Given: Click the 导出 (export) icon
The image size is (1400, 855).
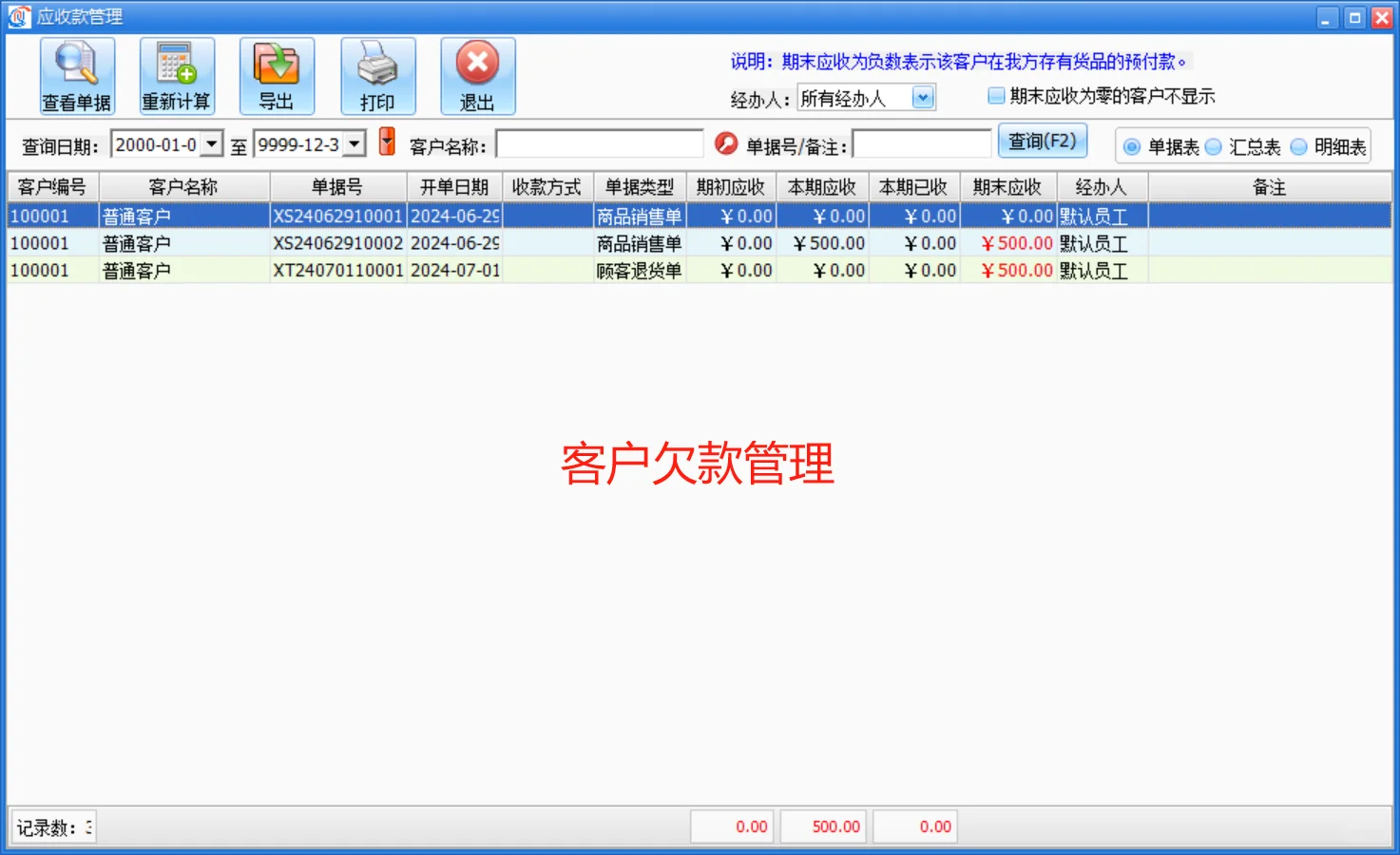Looking at the screenshot, I should pos(277,75).
